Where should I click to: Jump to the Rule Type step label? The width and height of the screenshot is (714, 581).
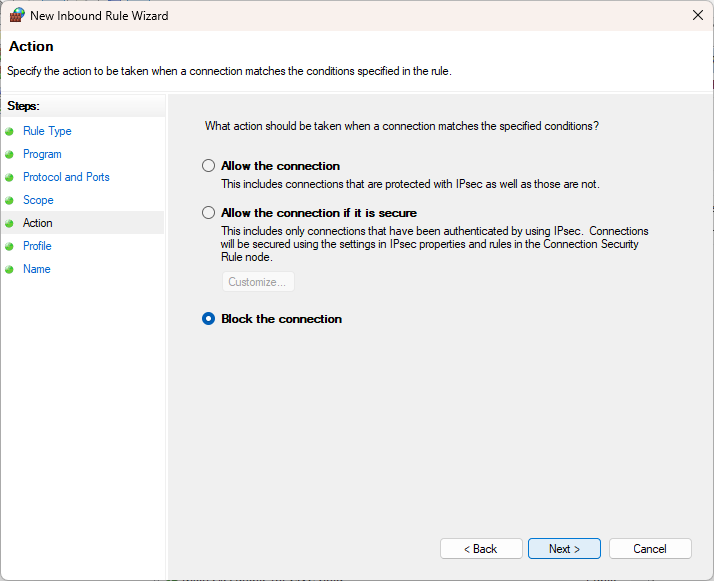pos(47,131)
